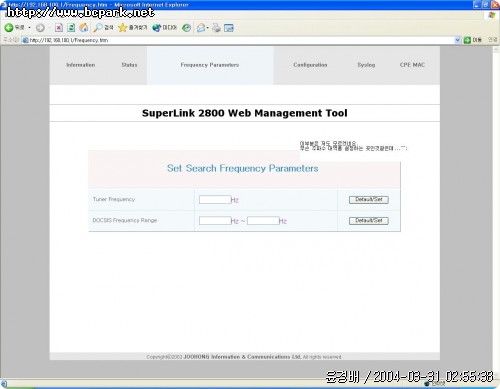The image size is (500, 389).
Task: Click the DOCSIS Frequency Range label
Action: [x=125, y=220]
